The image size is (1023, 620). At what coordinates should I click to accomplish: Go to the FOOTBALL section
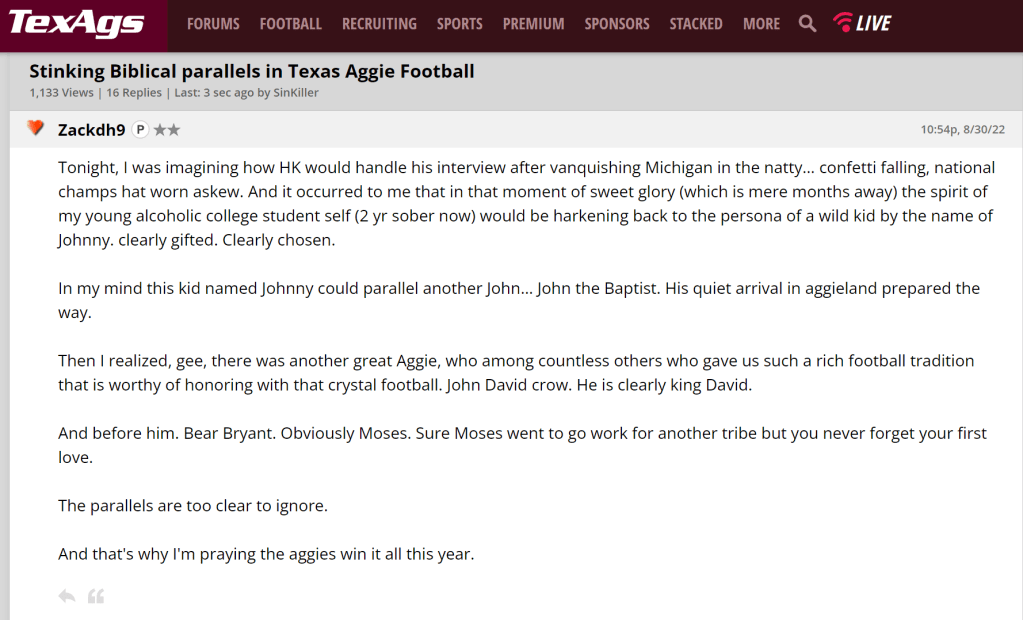pyautogui.click(x=290, y=24)
